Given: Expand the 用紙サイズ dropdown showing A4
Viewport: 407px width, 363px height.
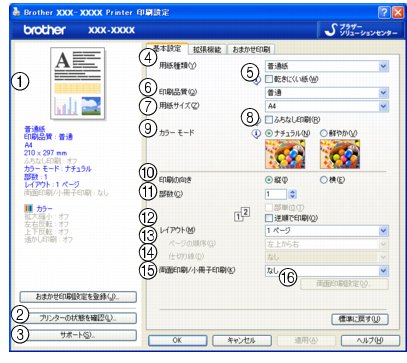Looking at the screenshot, I should click(x=327, y=106).
